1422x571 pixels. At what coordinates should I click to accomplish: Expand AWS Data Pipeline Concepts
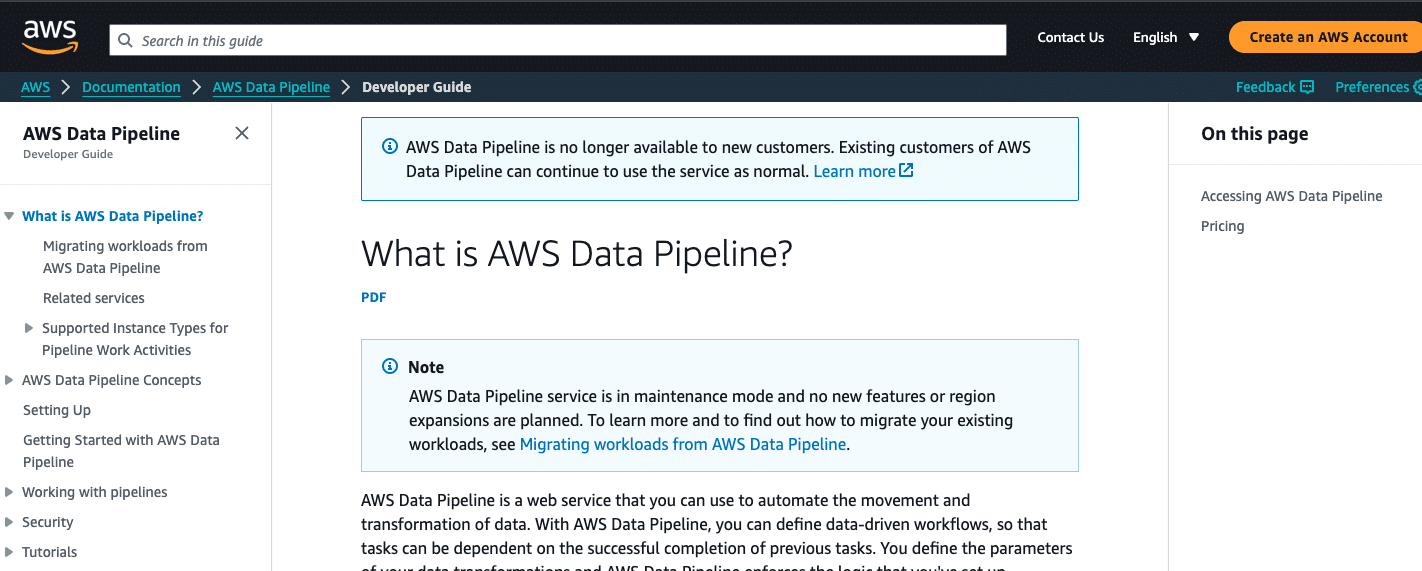(9, 380)
